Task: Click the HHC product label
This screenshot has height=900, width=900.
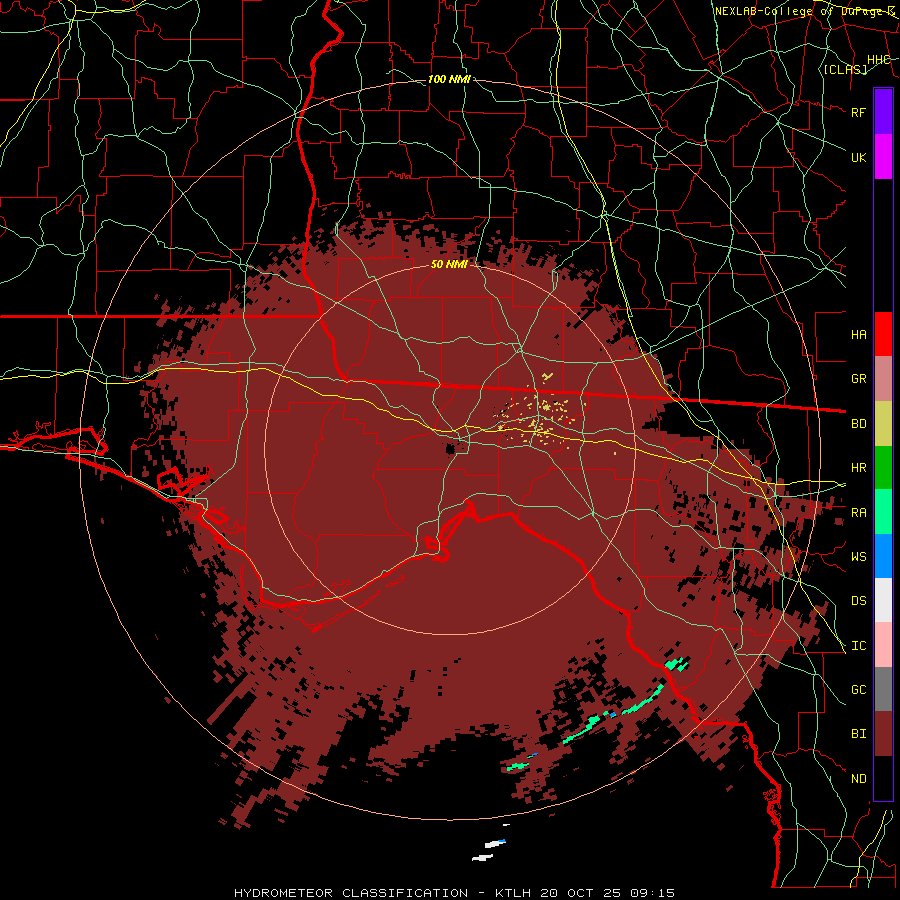Action: pos(878,60)
